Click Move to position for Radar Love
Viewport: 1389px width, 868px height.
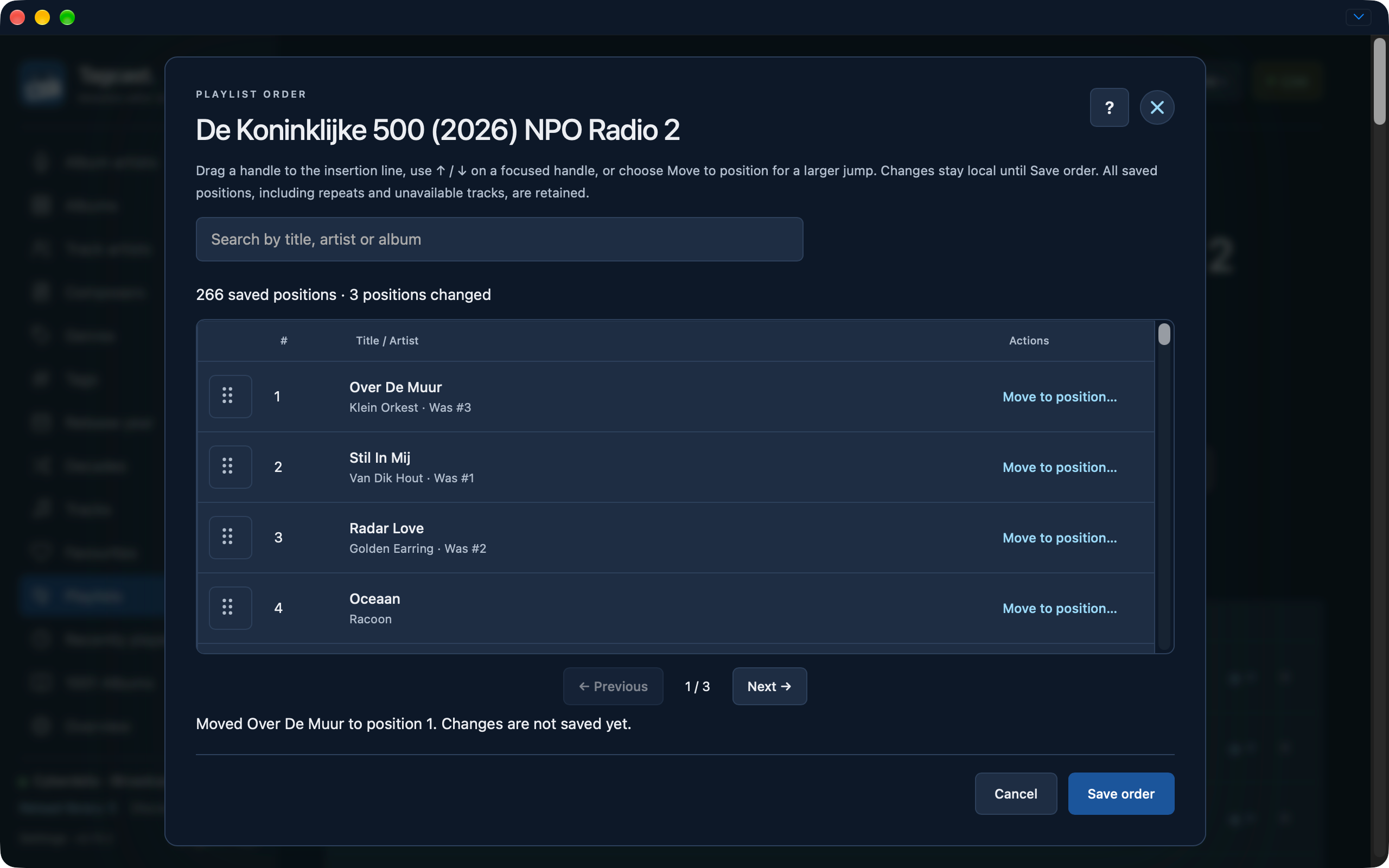(1060, 538)
